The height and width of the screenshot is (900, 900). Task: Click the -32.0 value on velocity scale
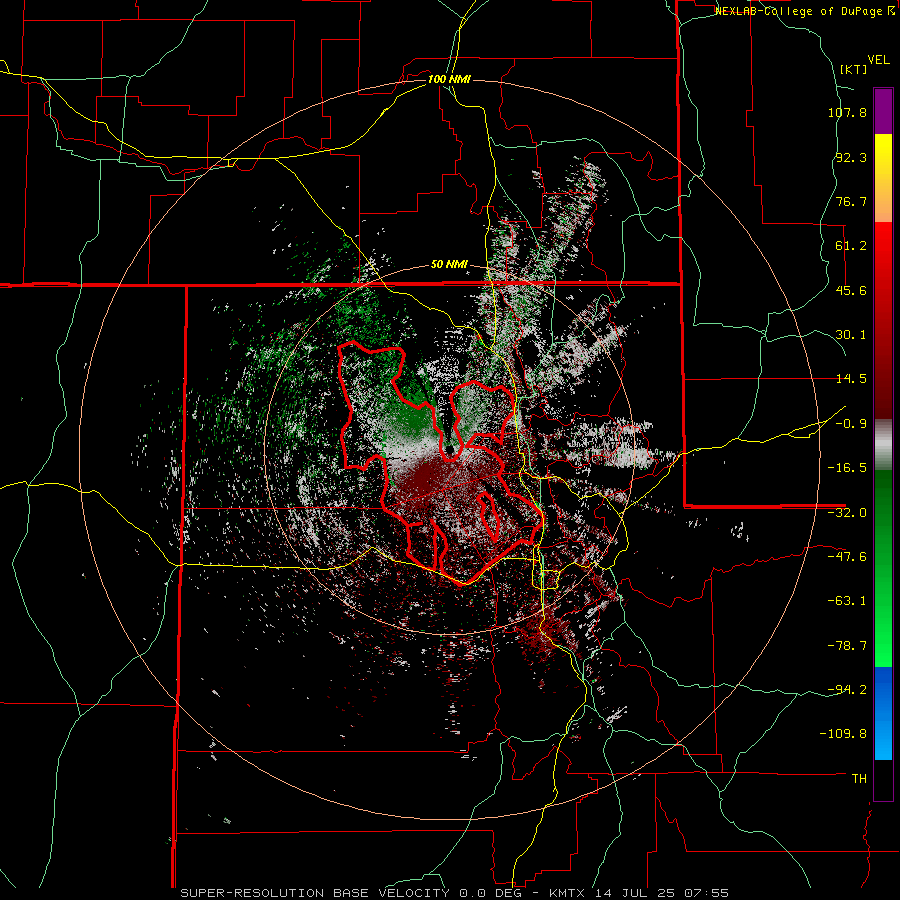[x=847, y=512]
